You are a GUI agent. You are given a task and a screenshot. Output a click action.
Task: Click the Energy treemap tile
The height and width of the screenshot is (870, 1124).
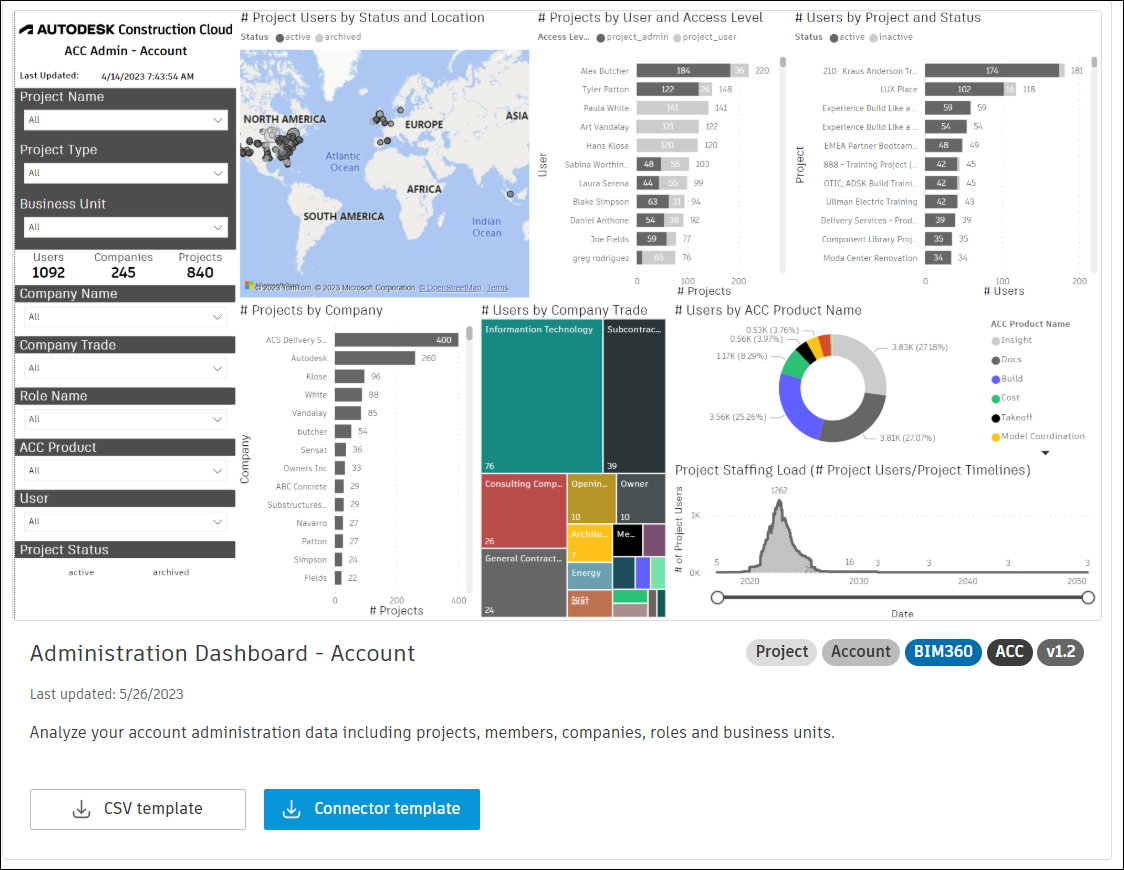pos(590,575)
